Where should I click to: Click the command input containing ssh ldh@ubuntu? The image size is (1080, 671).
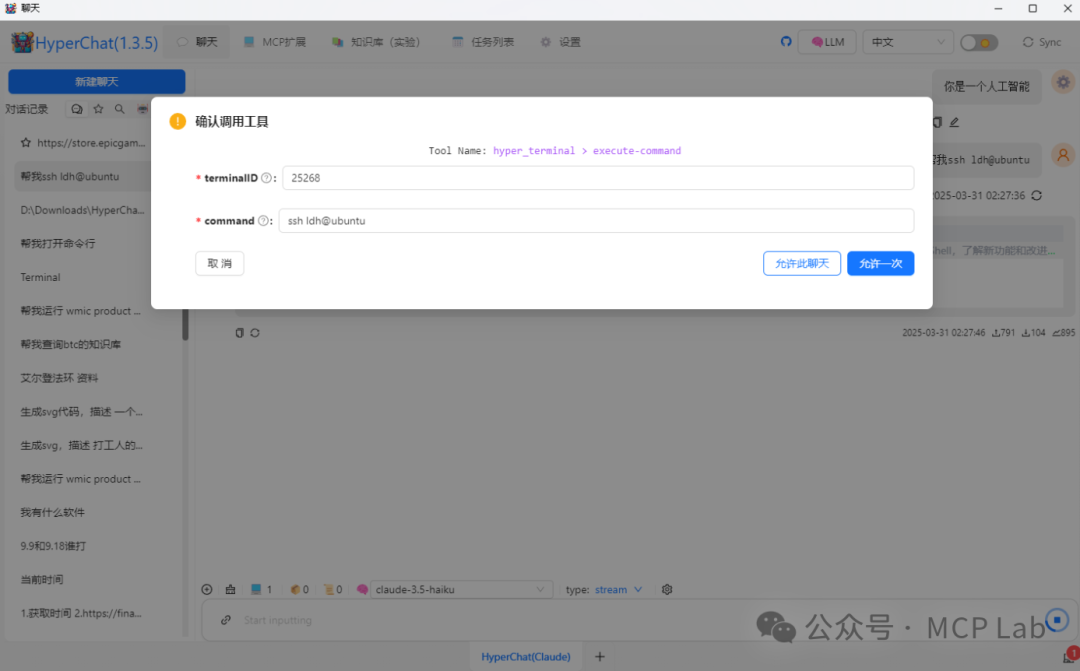pyautogui.click(x=596, y=220)
